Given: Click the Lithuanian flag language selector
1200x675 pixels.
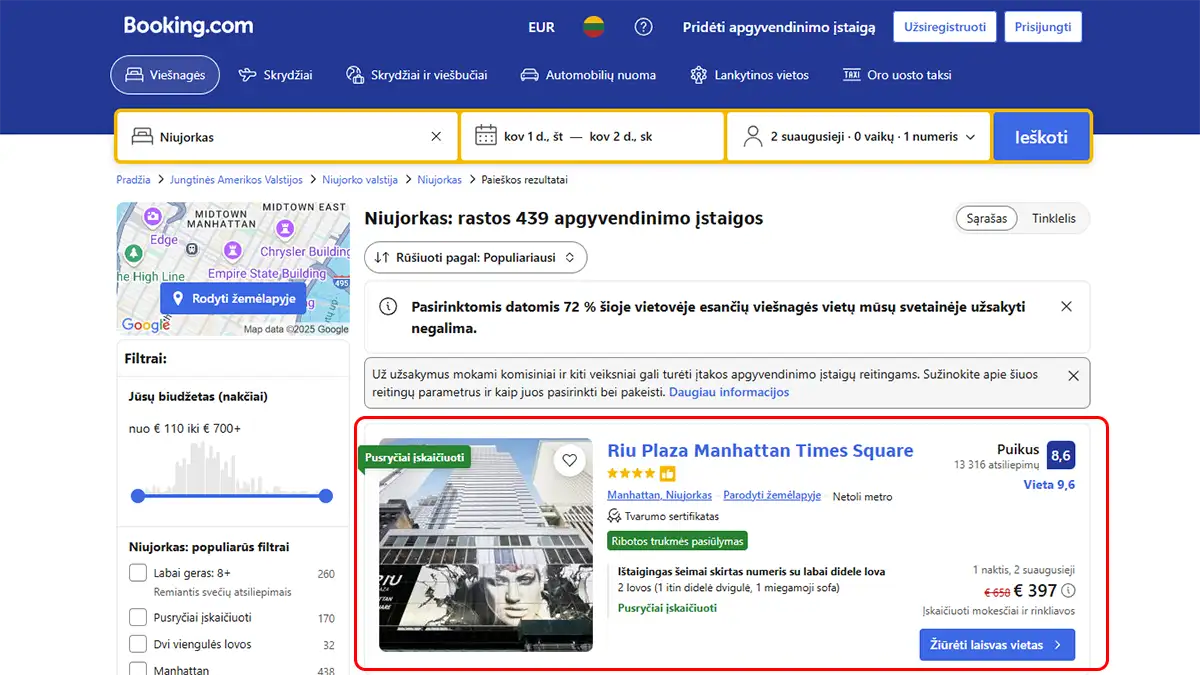Looking at the screenshot, I should point(593,27).
